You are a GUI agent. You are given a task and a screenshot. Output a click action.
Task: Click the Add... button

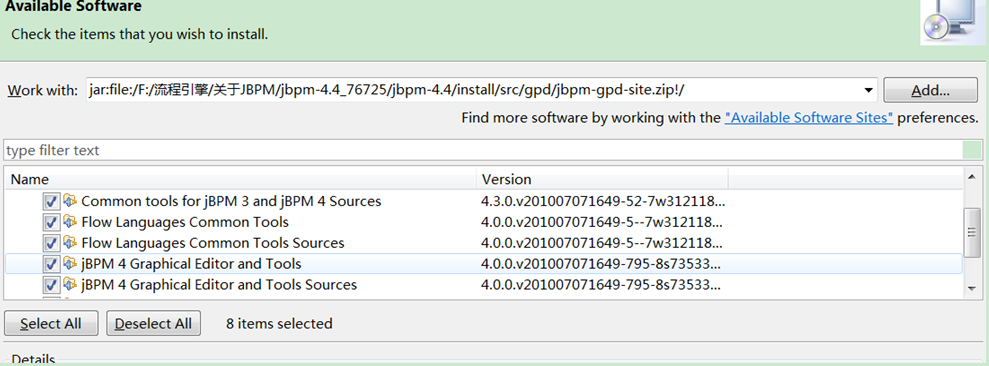point(930,90)
